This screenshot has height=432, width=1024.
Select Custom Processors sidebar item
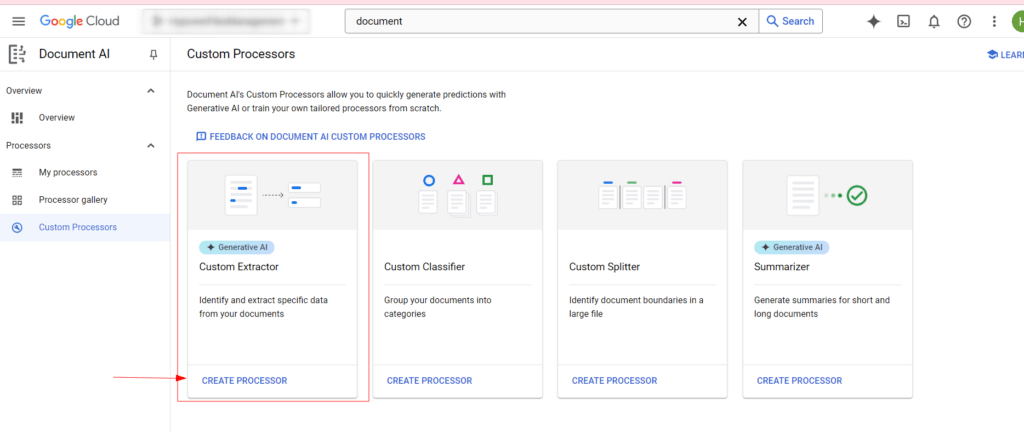[77, 227]
